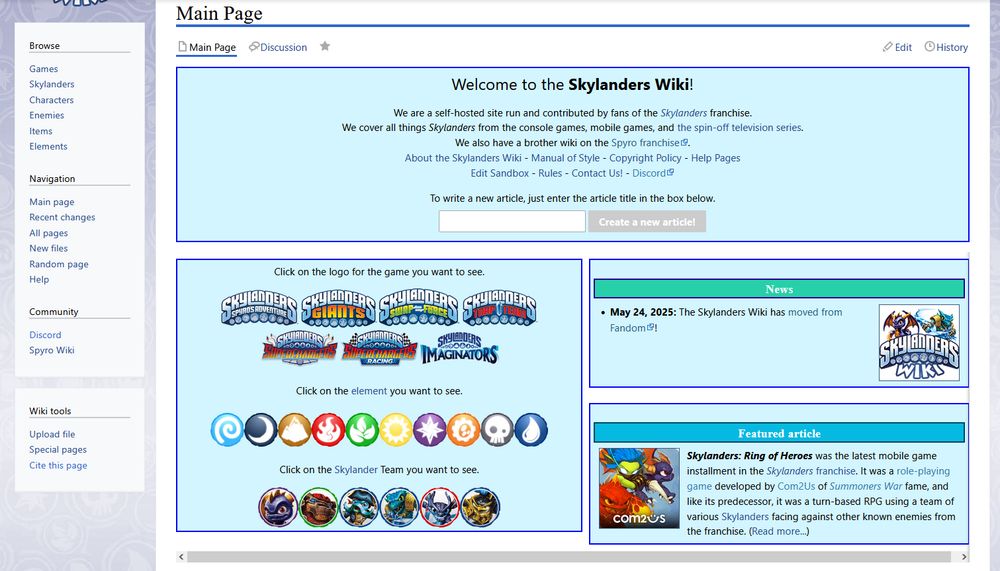1000x571 pixels.
Task: Open the Ring of Heroes Com2uS thumbnail
Action: tap(639, 488)
